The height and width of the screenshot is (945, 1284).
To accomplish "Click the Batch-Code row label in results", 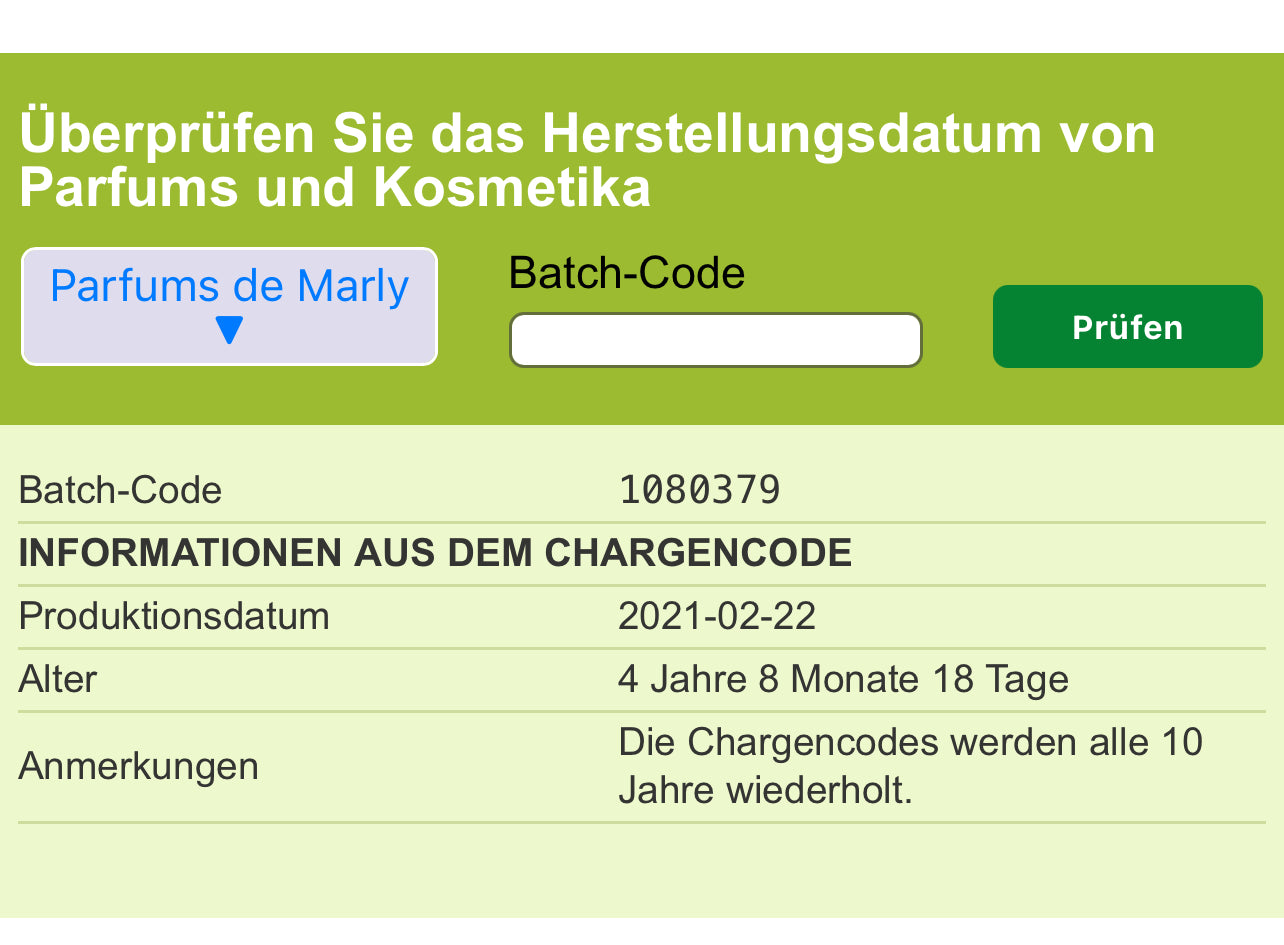I will [x=120, y=491].
